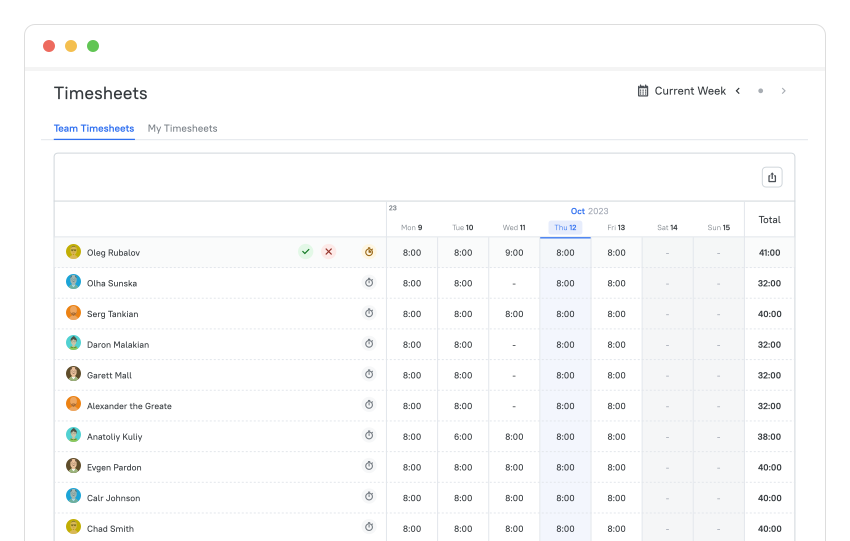Jump to today using the dot button

[761, 91]
